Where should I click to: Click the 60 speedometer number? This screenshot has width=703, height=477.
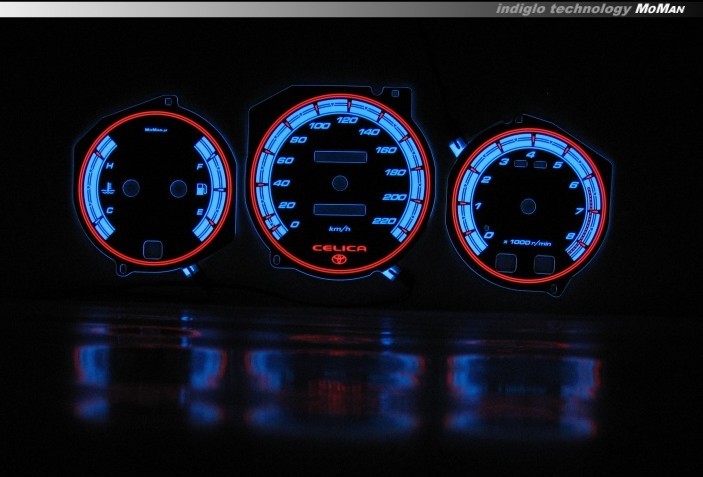click(286, 160)
